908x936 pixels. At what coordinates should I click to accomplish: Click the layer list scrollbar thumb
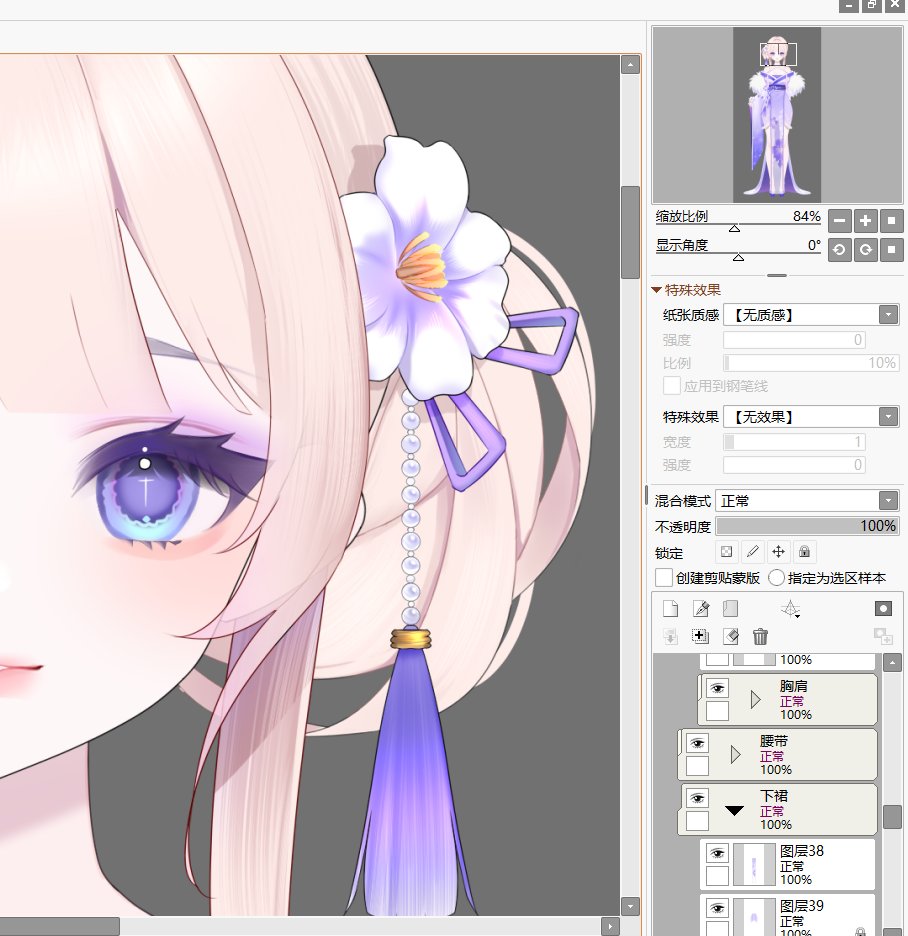coord(892,817)
